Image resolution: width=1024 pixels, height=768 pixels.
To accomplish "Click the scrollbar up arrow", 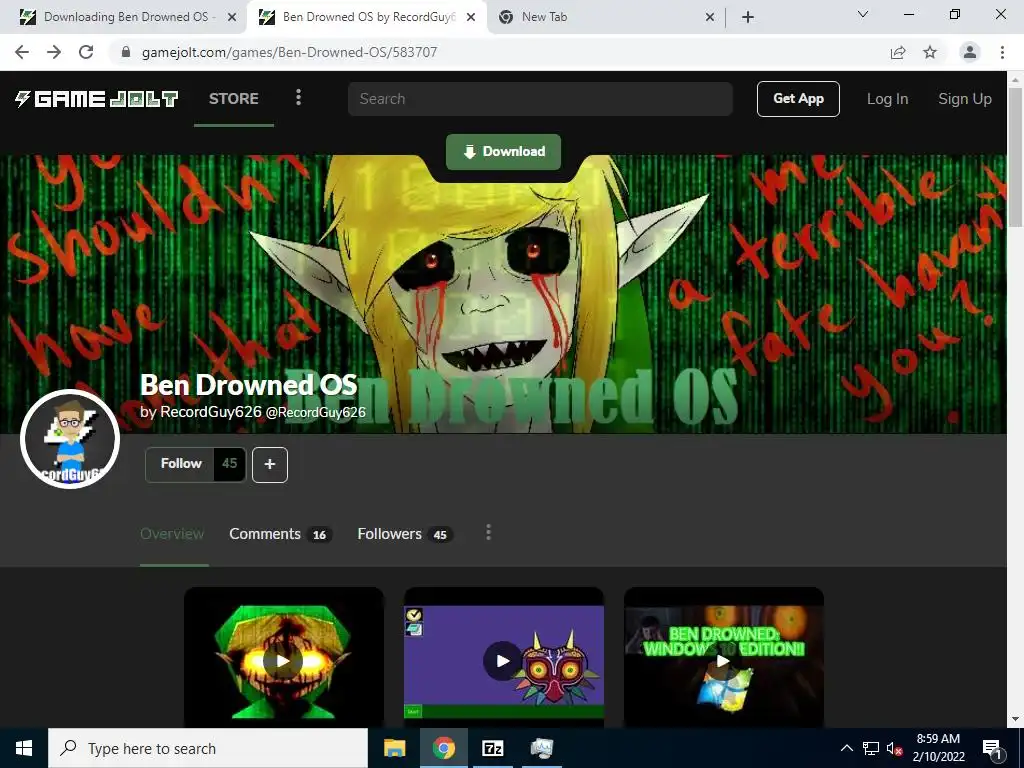I will click(x=1015, y=80).
